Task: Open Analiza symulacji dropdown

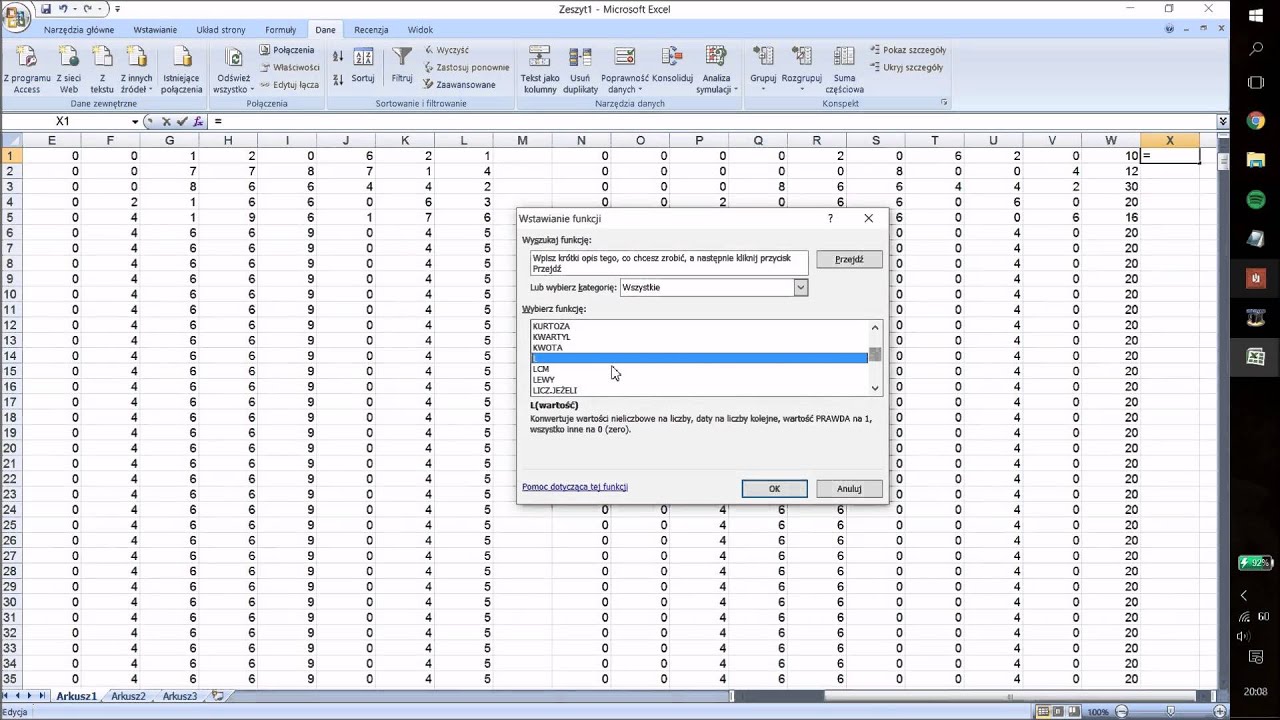Action: click(716, 70)
